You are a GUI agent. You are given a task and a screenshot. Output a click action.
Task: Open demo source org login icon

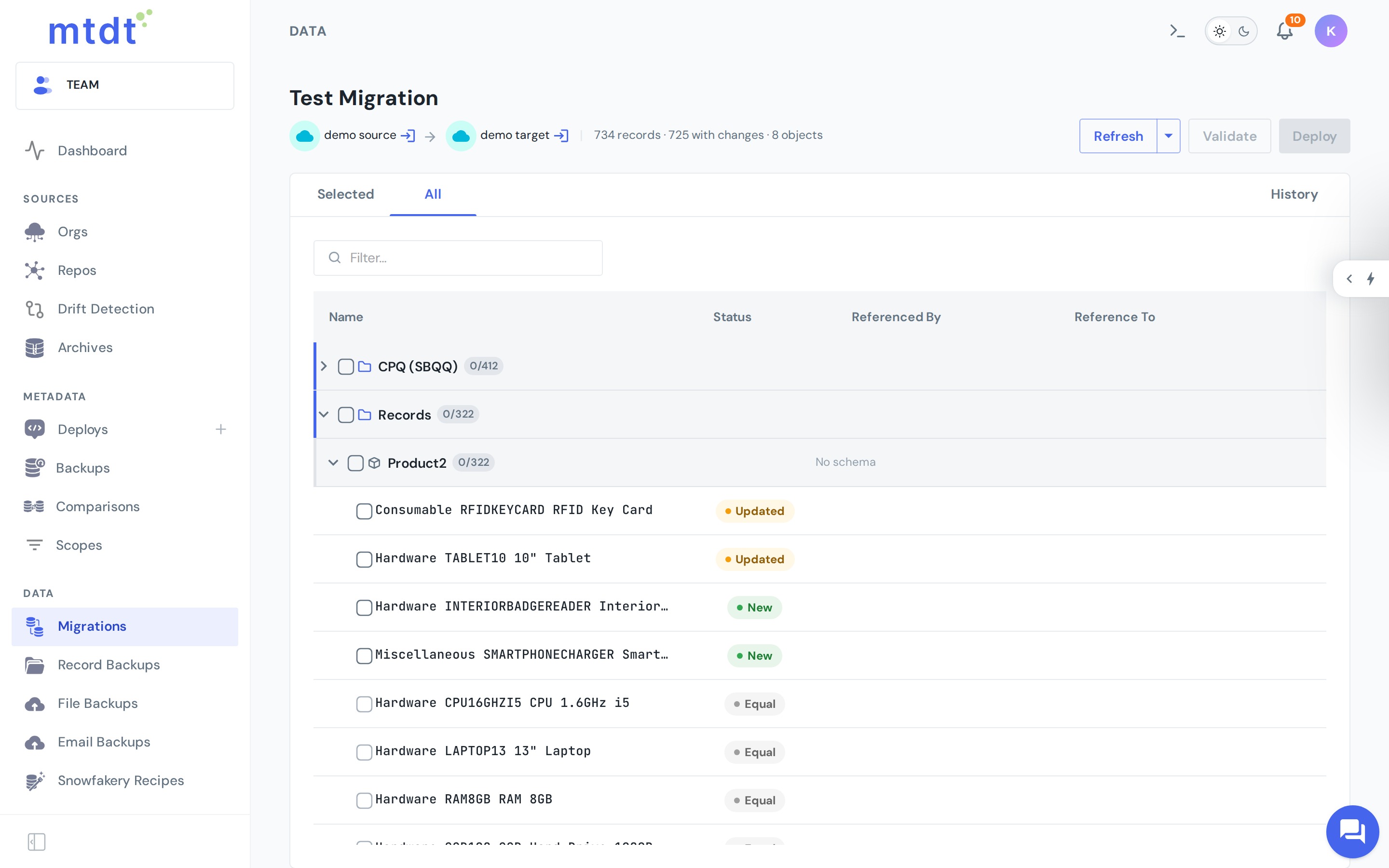coord(408,136)
